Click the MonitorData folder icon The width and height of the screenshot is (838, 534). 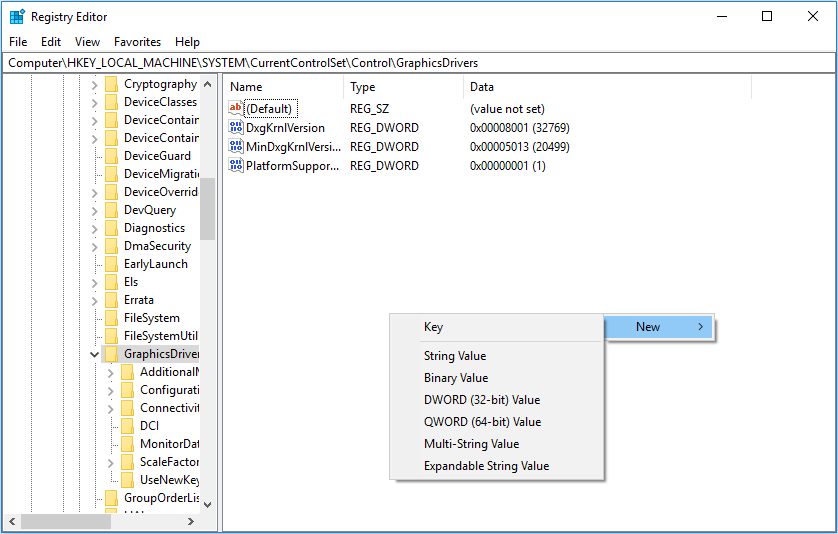[x=127, y=444]
